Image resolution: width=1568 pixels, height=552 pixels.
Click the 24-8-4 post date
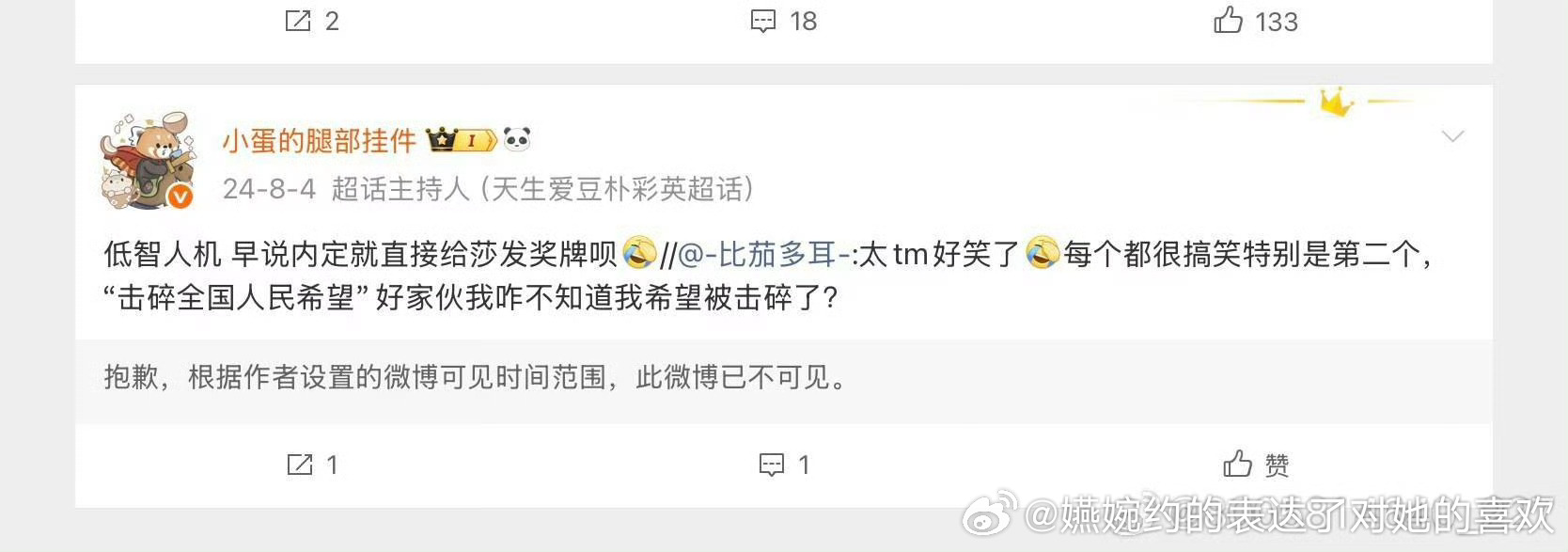point(269,189)
